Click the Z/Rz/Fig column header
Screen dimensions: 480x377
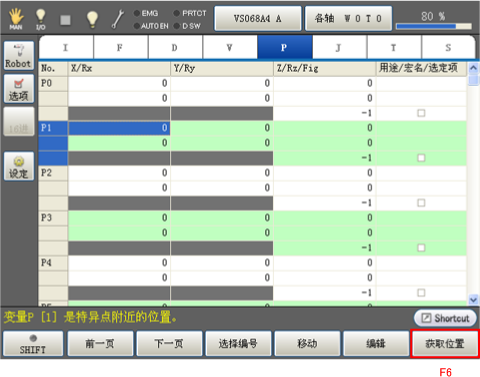(325, 68)
